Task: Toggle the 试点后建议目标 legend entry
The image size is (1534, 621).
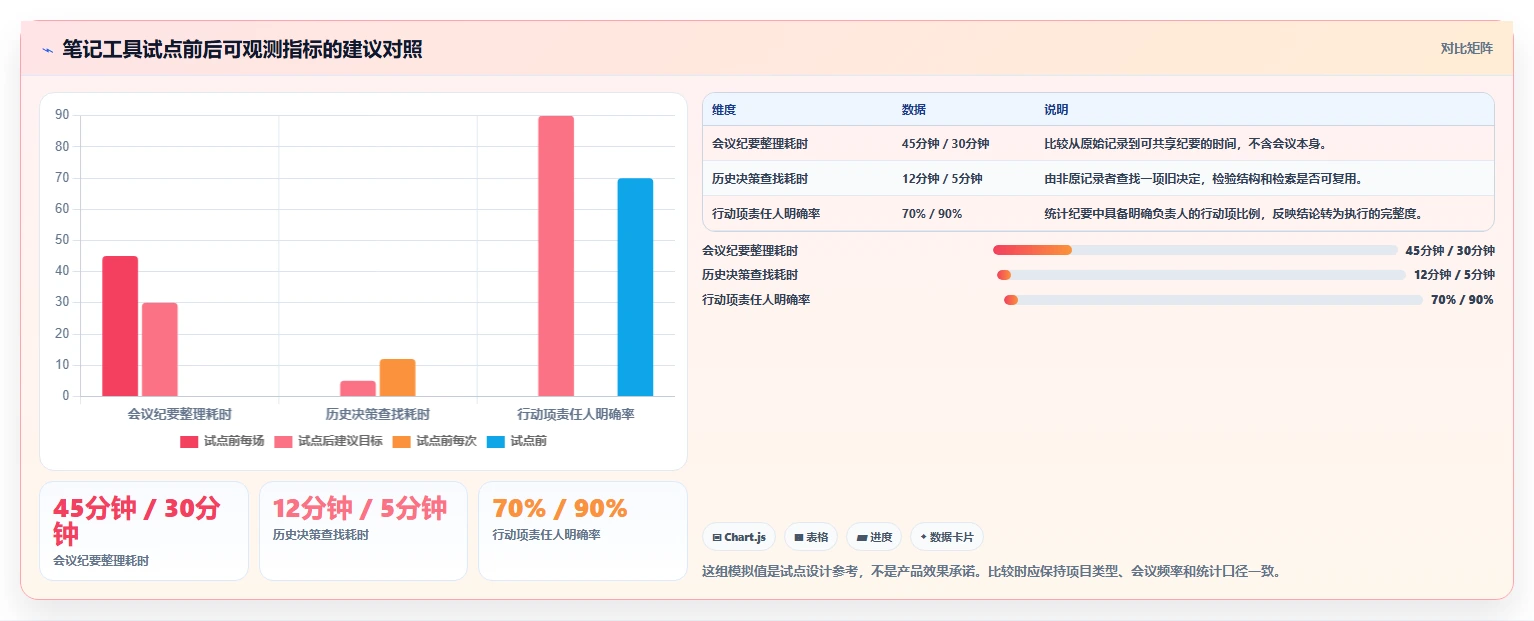Action: (328, 441)
